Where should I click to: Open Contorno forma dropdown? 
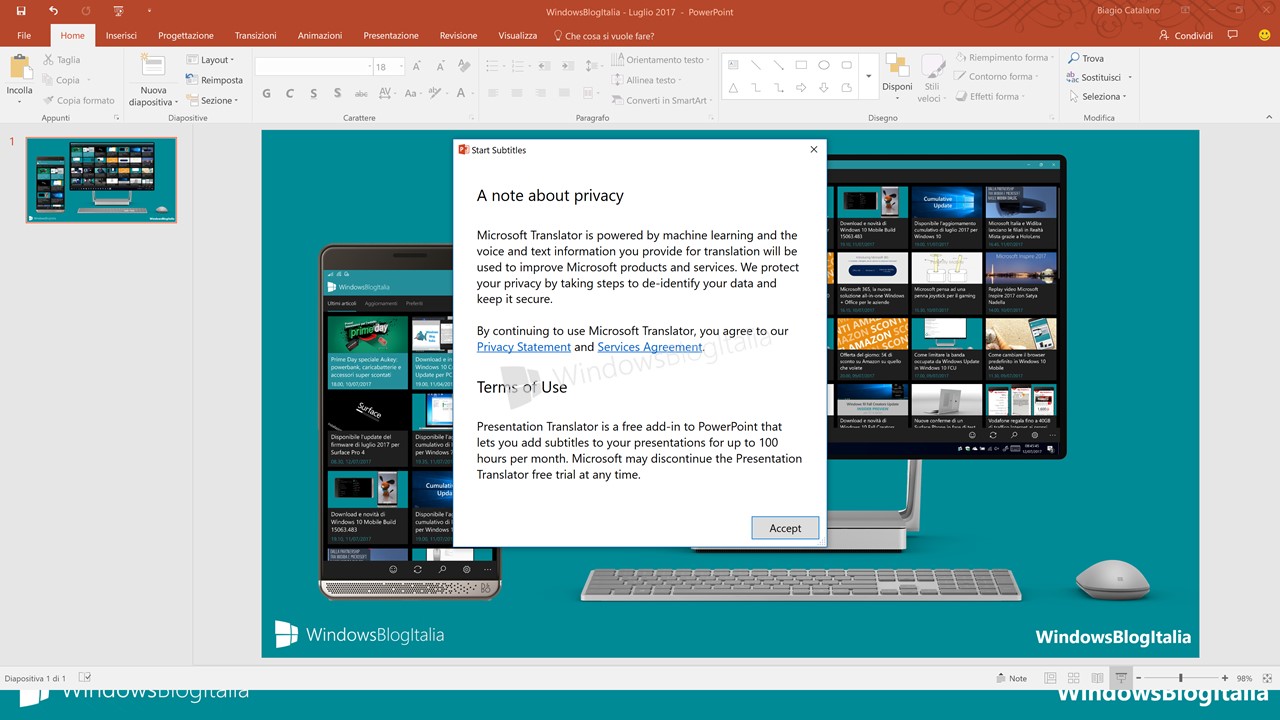(997, 77)
